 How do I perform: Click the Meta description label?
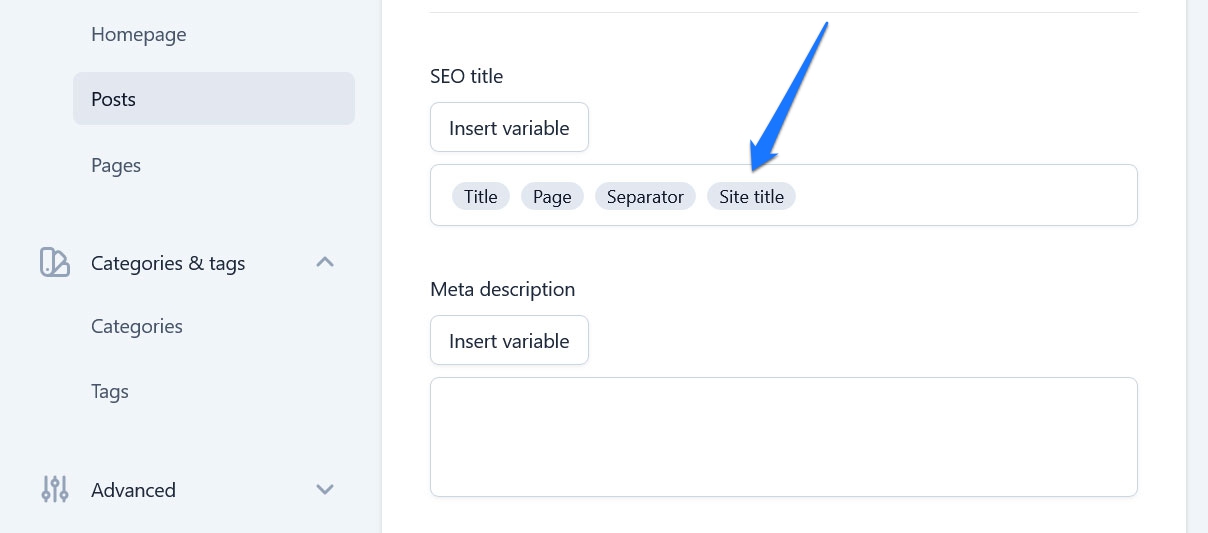(x=502, y=290)
